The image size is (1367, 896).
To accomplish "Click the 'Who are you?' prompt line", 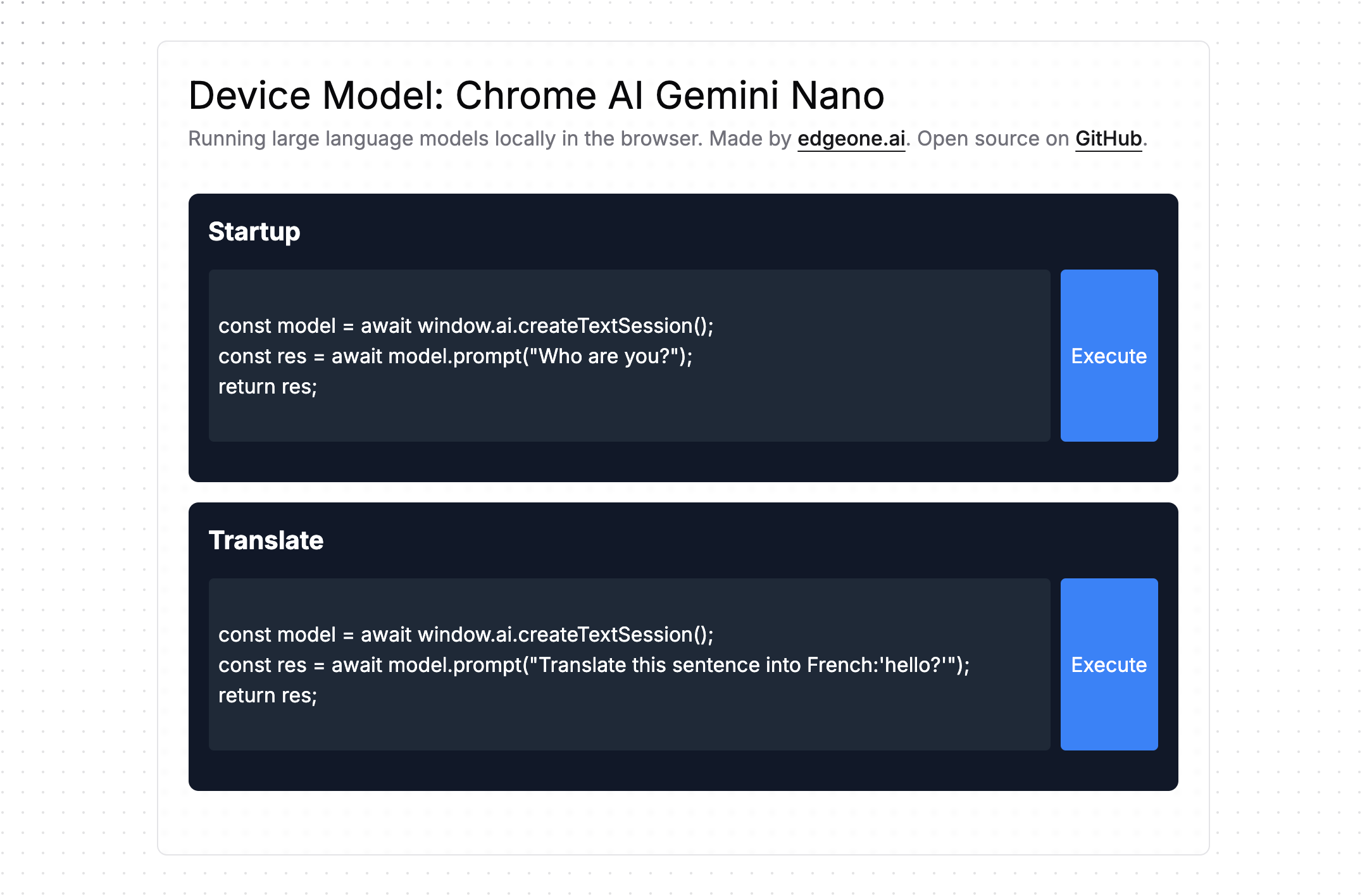I will [456, 356].
